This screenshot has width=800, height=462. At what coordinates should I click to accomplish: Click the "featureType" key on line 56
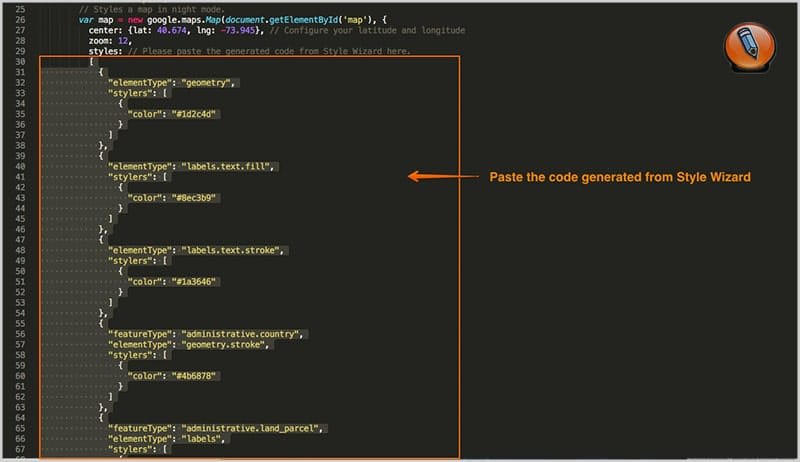click(x=138, y=334)
